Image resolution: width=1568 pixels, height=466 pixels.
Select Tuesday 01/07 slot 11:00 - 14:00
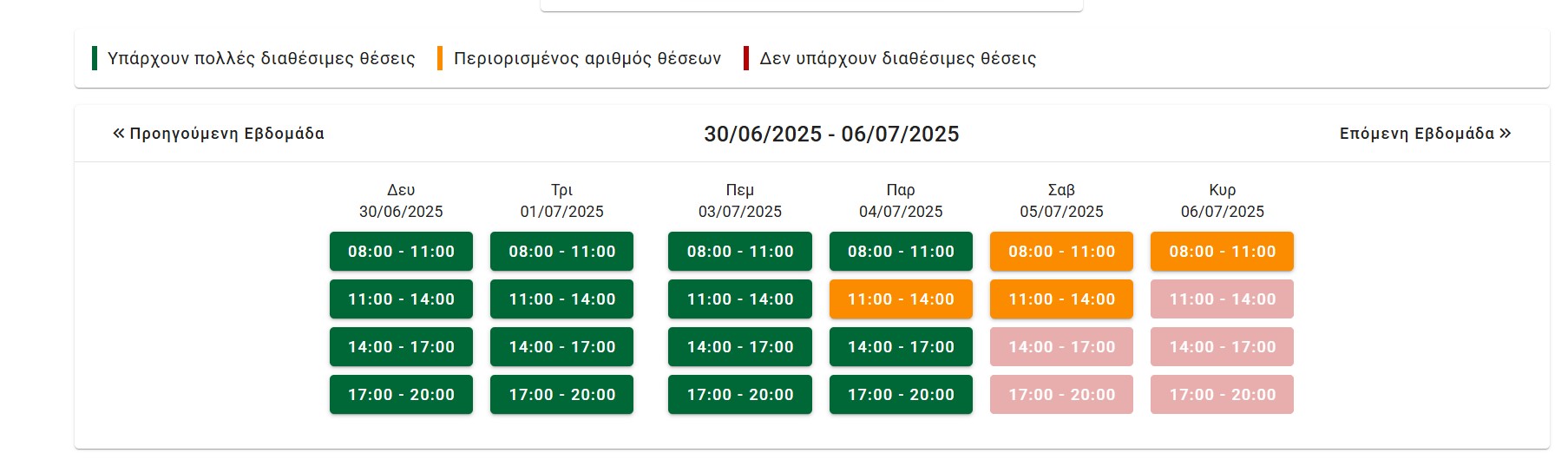(x=561, y=299)
